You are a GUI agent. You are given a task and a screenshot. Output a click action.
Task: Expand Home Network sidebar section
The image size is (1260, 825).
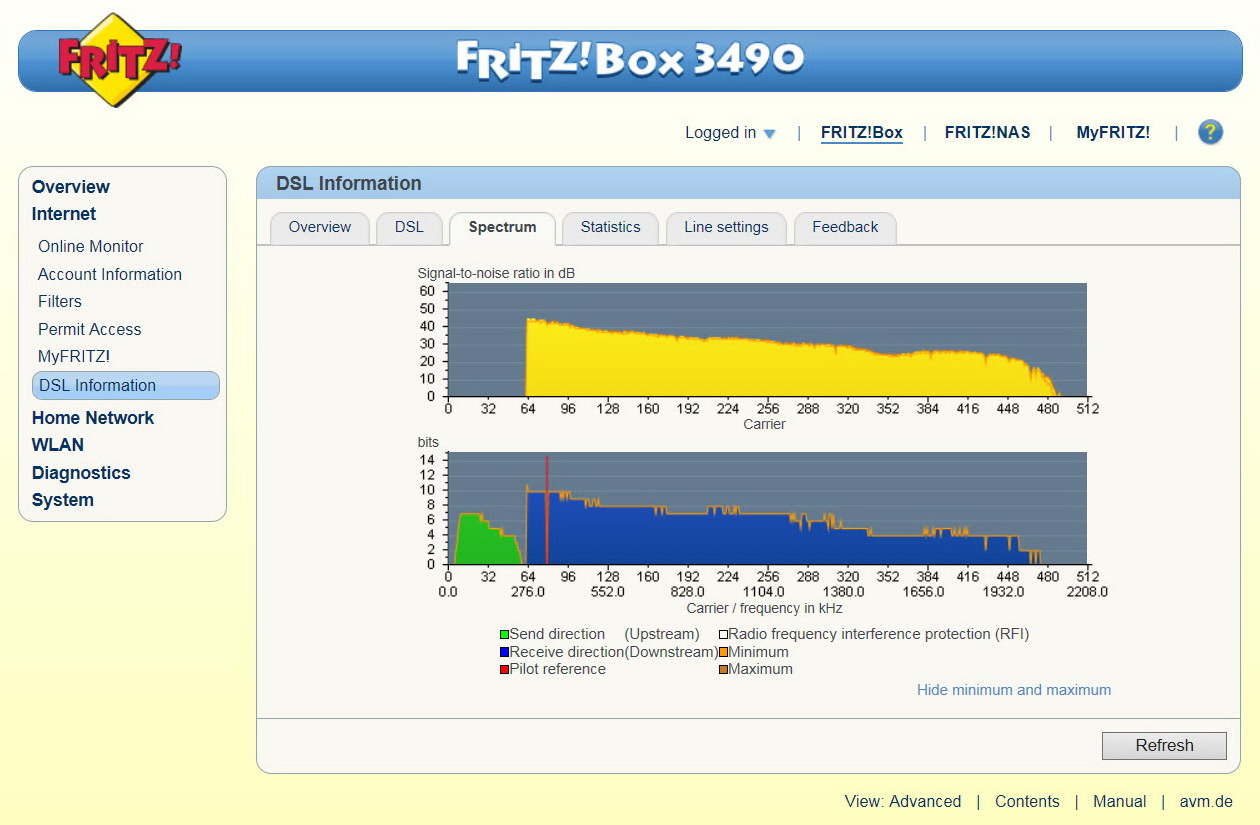(x=93, y=418)
